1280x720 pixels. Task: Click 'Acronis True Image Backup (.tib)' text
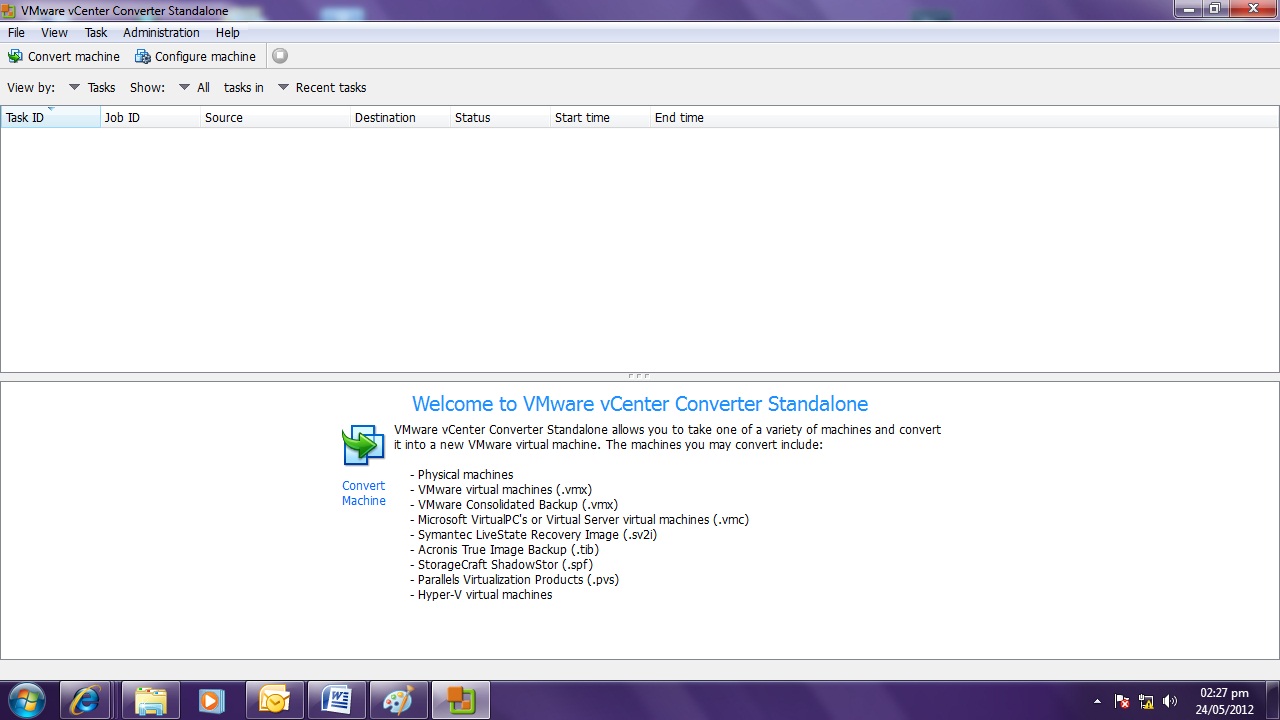pyautogui.click(x=508, y=550)
